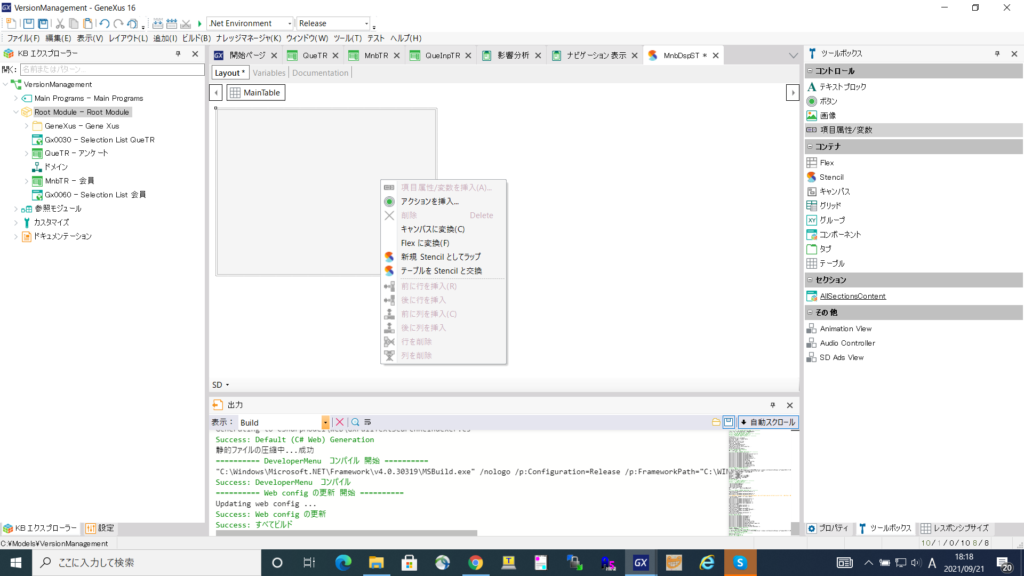1024x576 pixels.
Task: Open 設定 tab in KB explorer
Action: point(99,528)
